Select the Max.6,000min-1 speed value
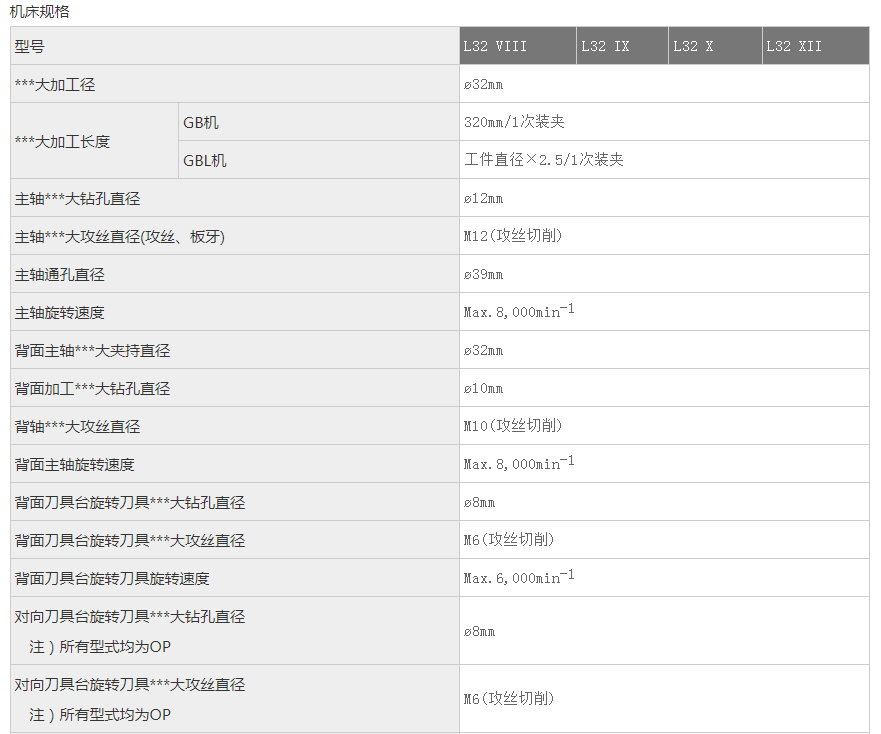Viewport: 881px width, 734px height. pos(518,578)
